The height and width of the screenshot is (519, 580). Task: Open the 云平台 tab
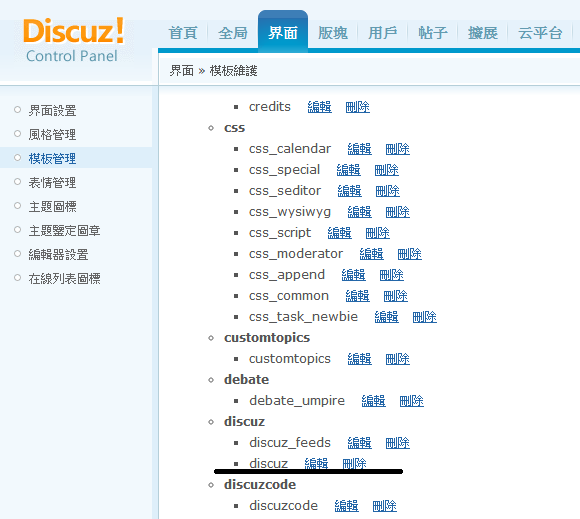[540, 33]
